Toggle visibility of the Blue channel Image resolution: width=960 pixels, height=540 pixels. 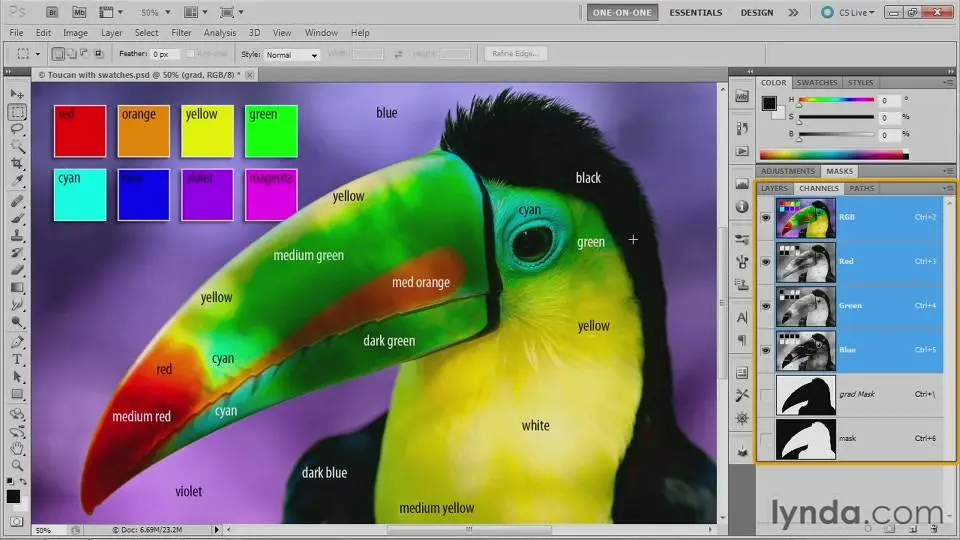[766, 351]
